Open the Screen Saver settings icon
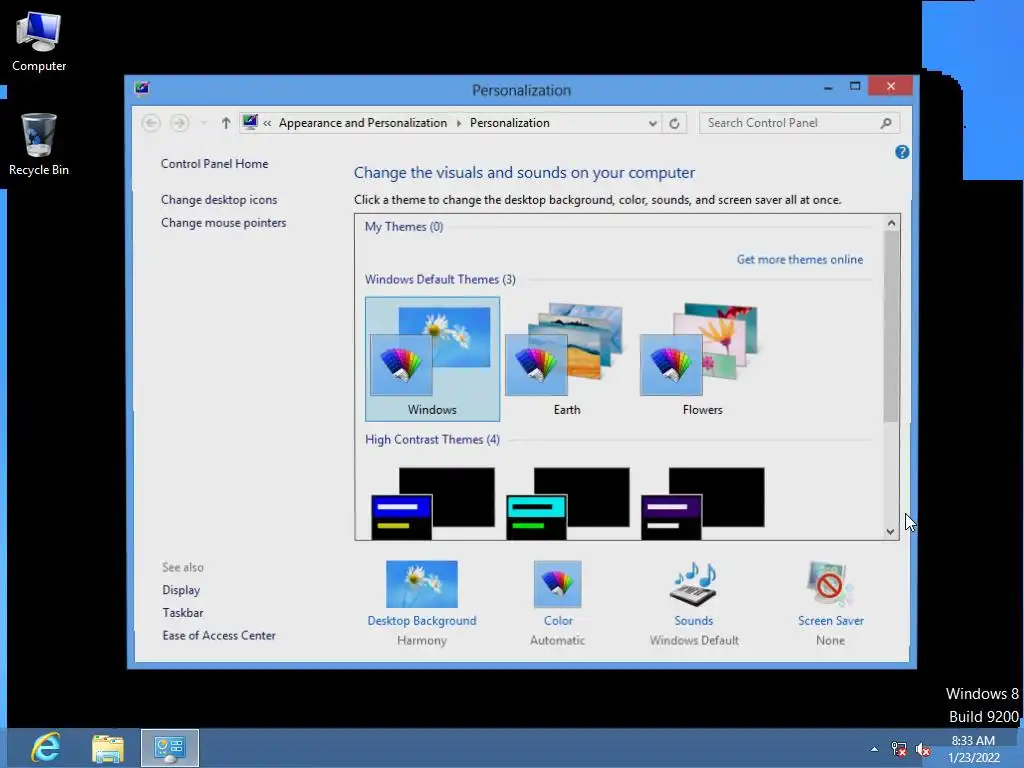The width and height of the screenshot is (1024, 768). pos(830,584)
